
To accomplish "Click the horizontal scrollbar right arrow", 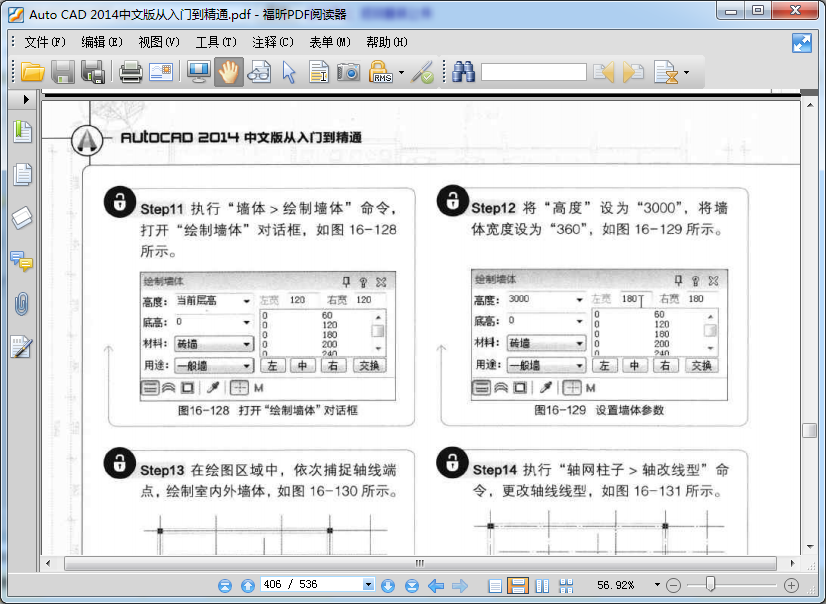I will pos(792,563).
